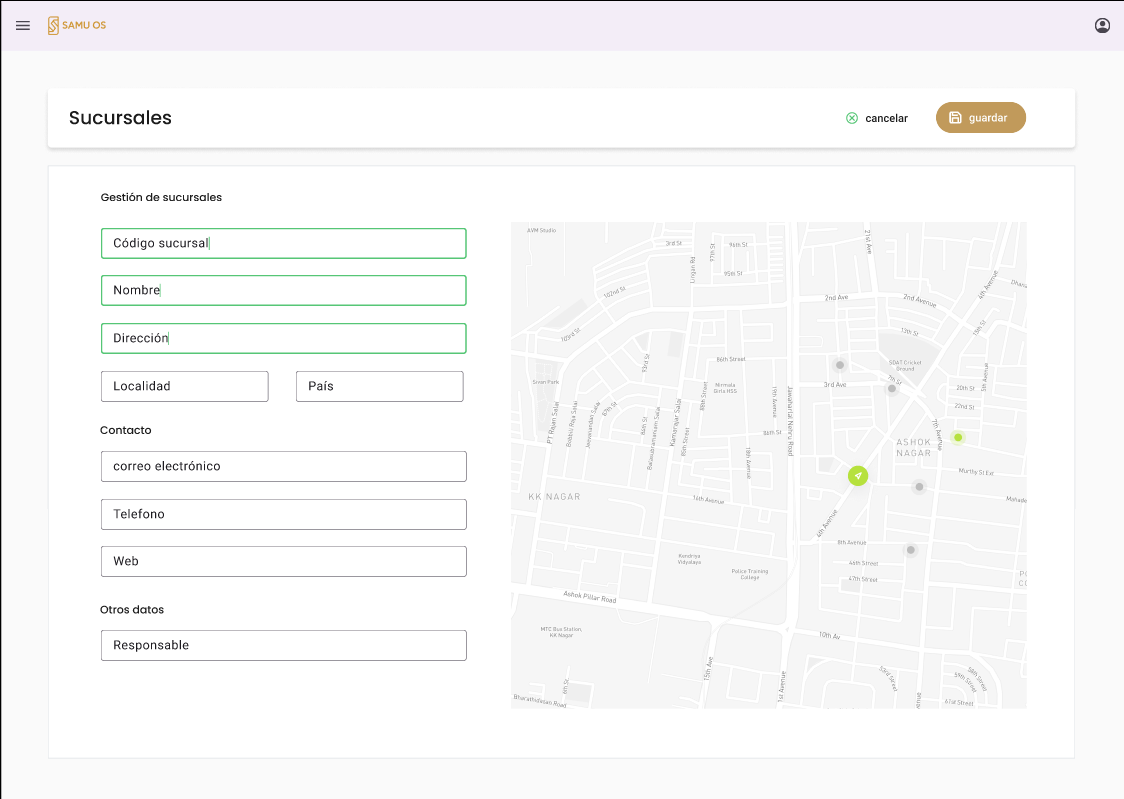Select the Telefono input field
Screen dimensions: 1124x799
[283, 514]
